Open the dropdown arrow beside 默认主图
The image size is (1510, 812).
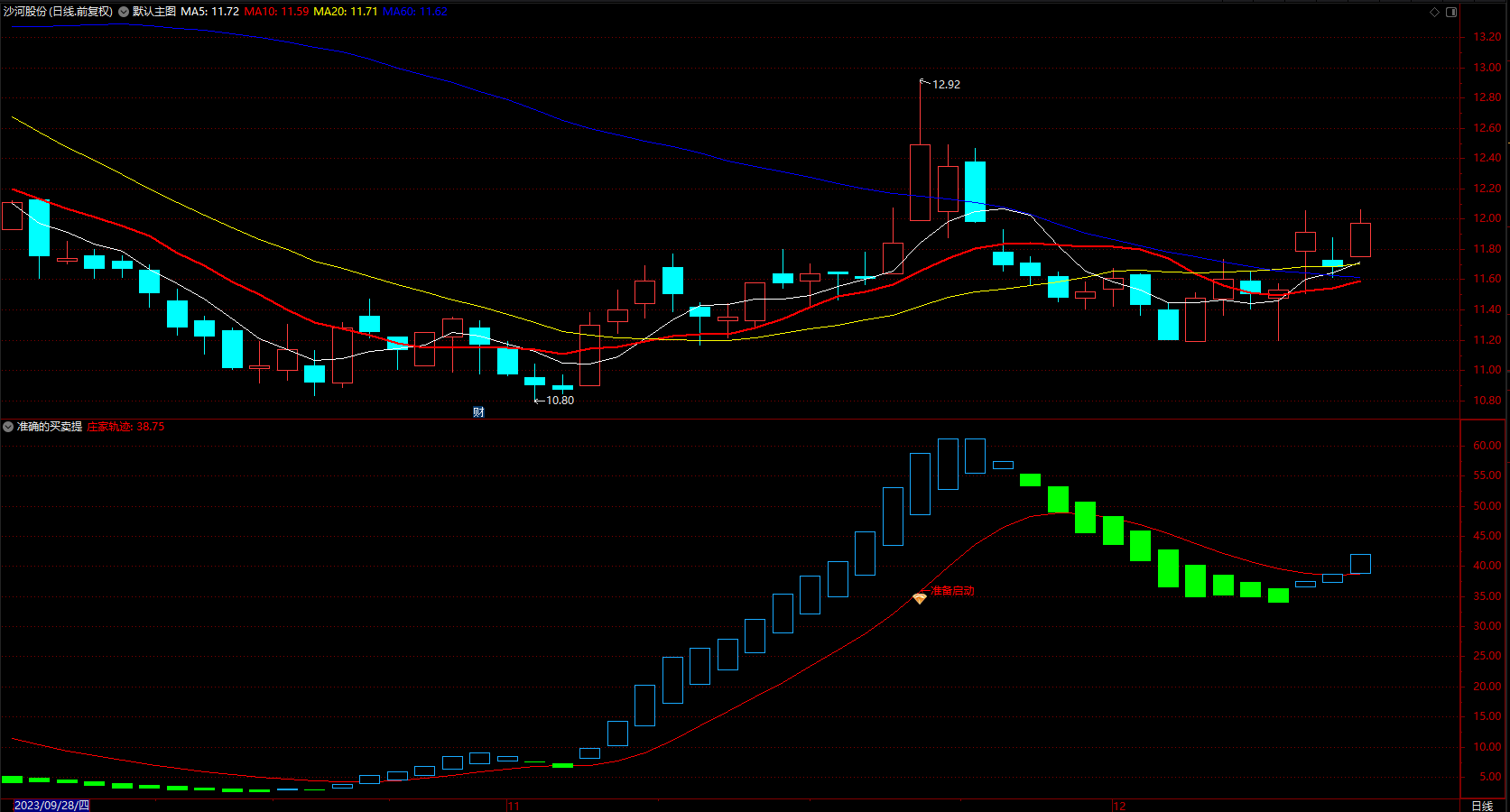(x=124, y=12)
